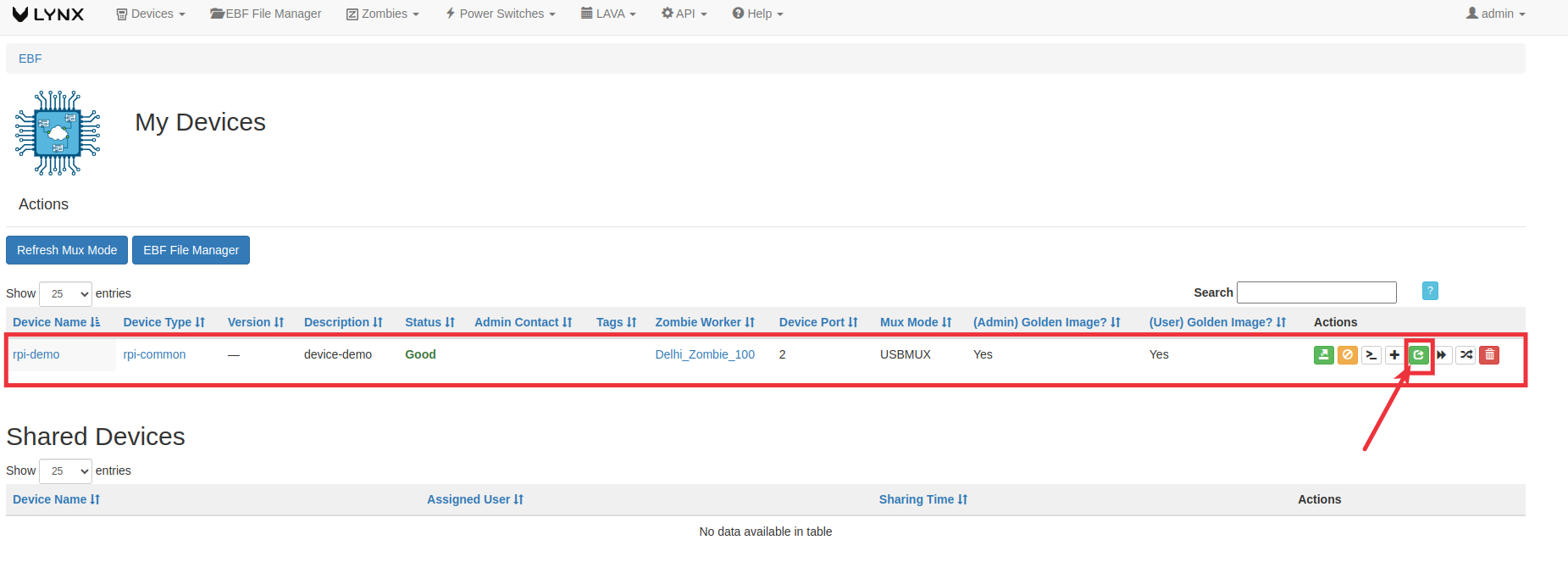Image resolution: width=1568 pixels, height=579 pixels.
Task: Click the LYNX logo
Action: [48, 14]
